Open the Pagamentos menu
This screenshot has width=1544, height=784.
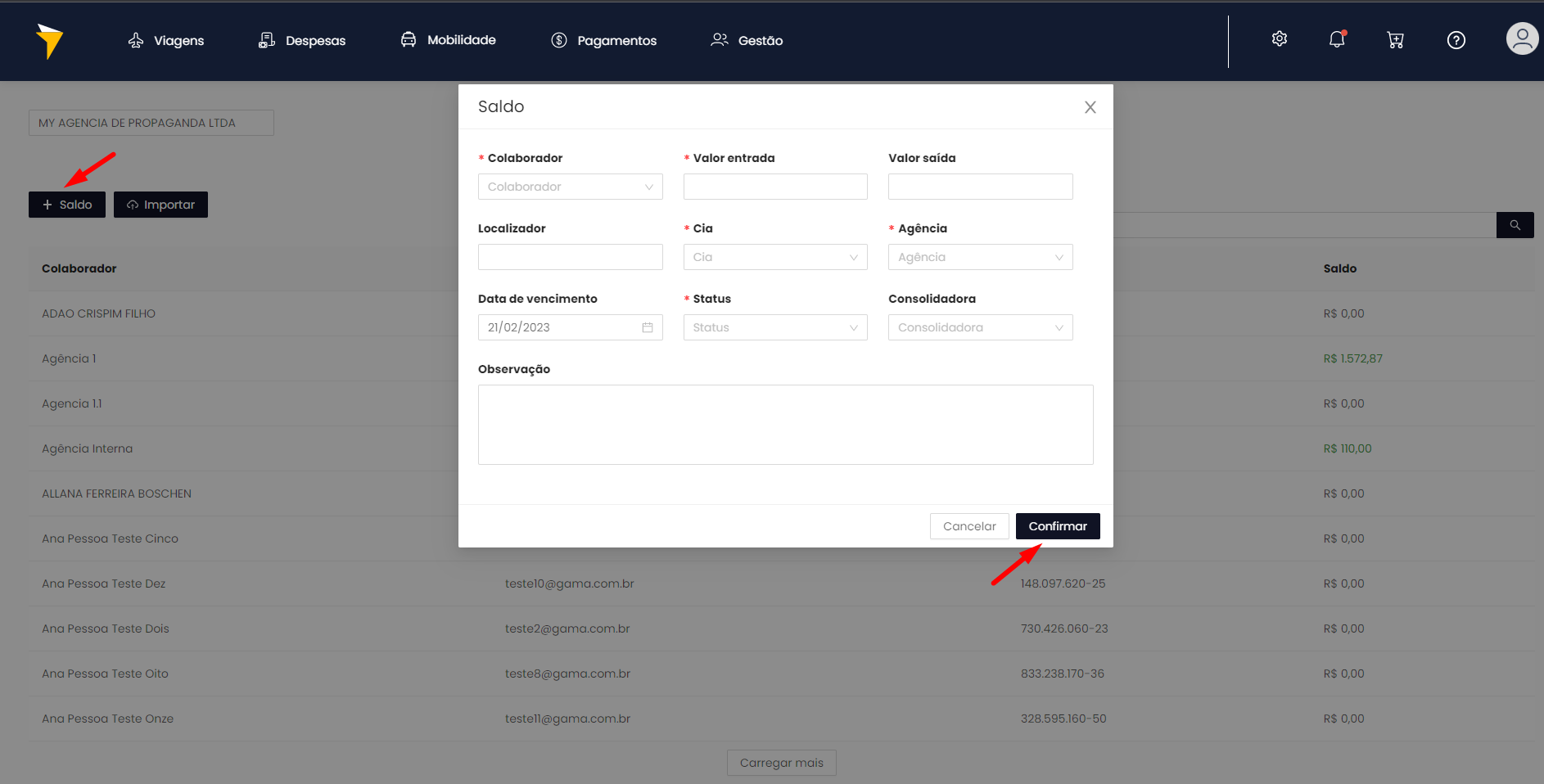pyautogui.click(x=603, y=40)
